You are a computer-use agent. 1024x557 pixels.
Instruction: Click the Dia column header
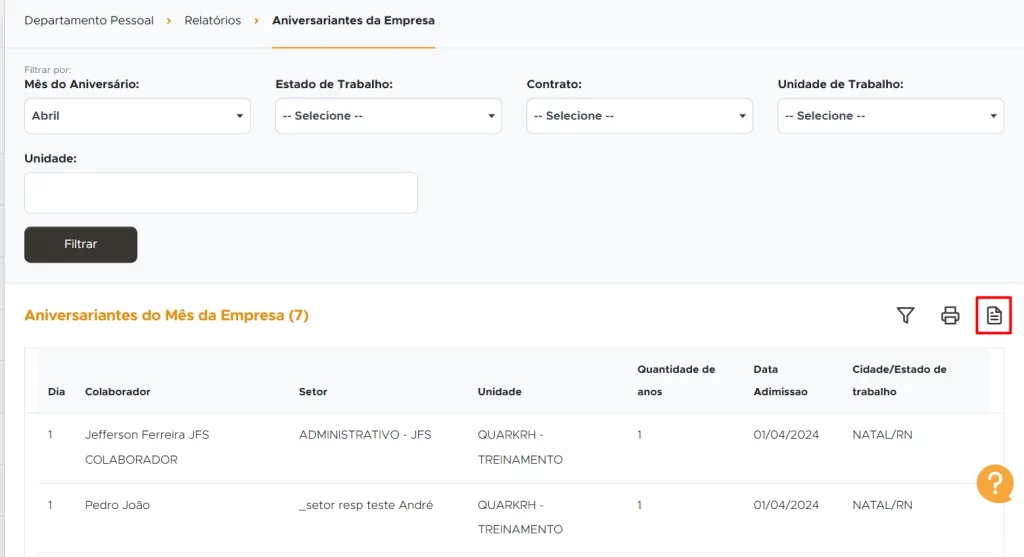(x=56, y=392)
